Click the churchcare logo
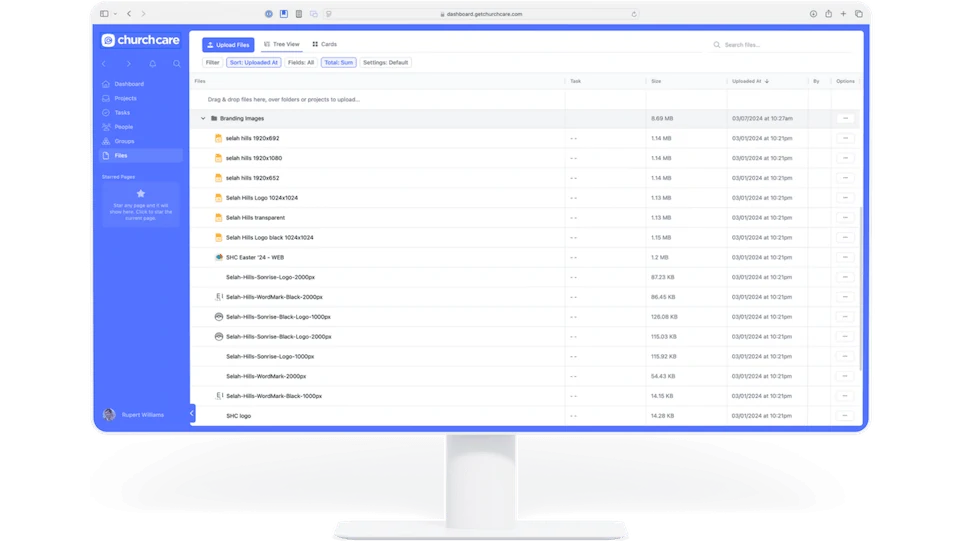This screenshot has width=962, height=541. 140,40
